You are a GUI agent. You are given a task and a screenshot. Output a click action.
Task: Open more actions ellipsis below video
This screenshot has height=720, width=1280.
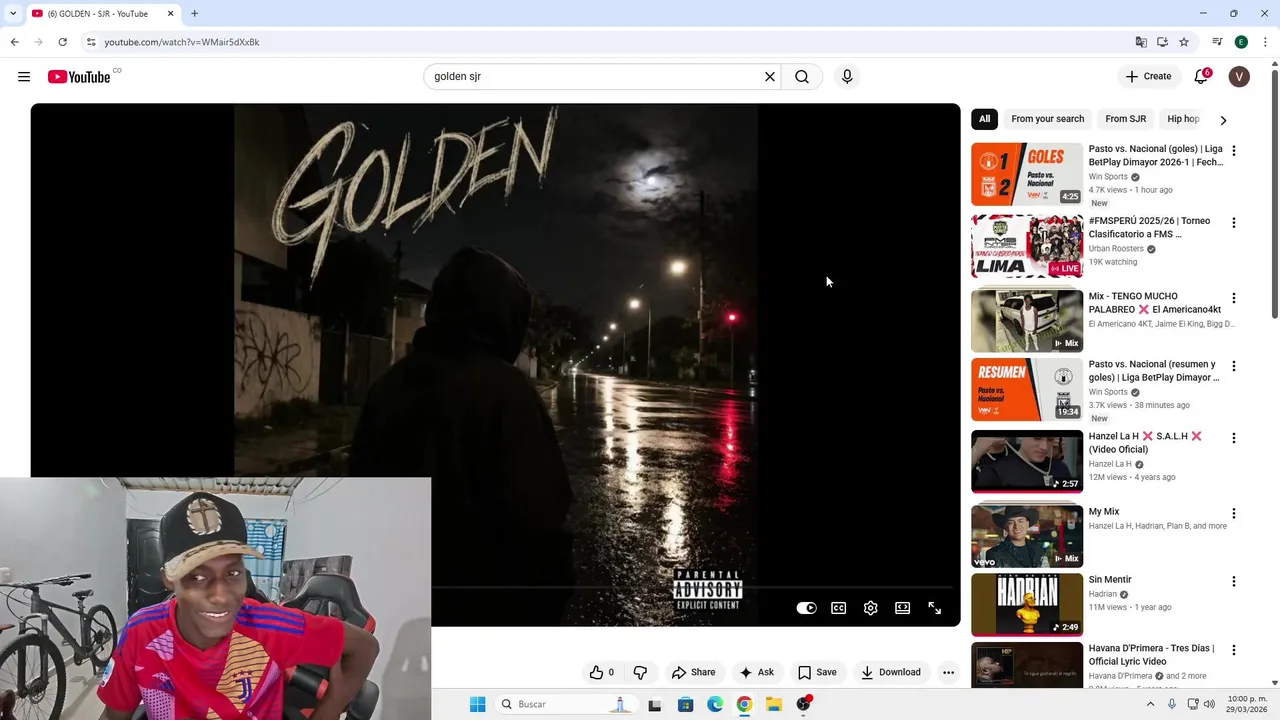coord(948,672)
